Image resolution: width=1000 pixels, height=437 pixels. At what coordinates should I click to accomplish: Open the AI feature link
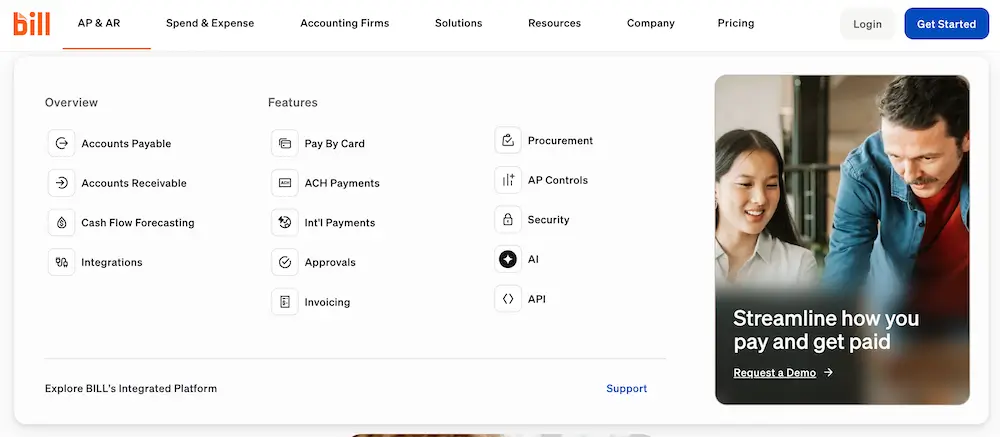pos(533,259)
